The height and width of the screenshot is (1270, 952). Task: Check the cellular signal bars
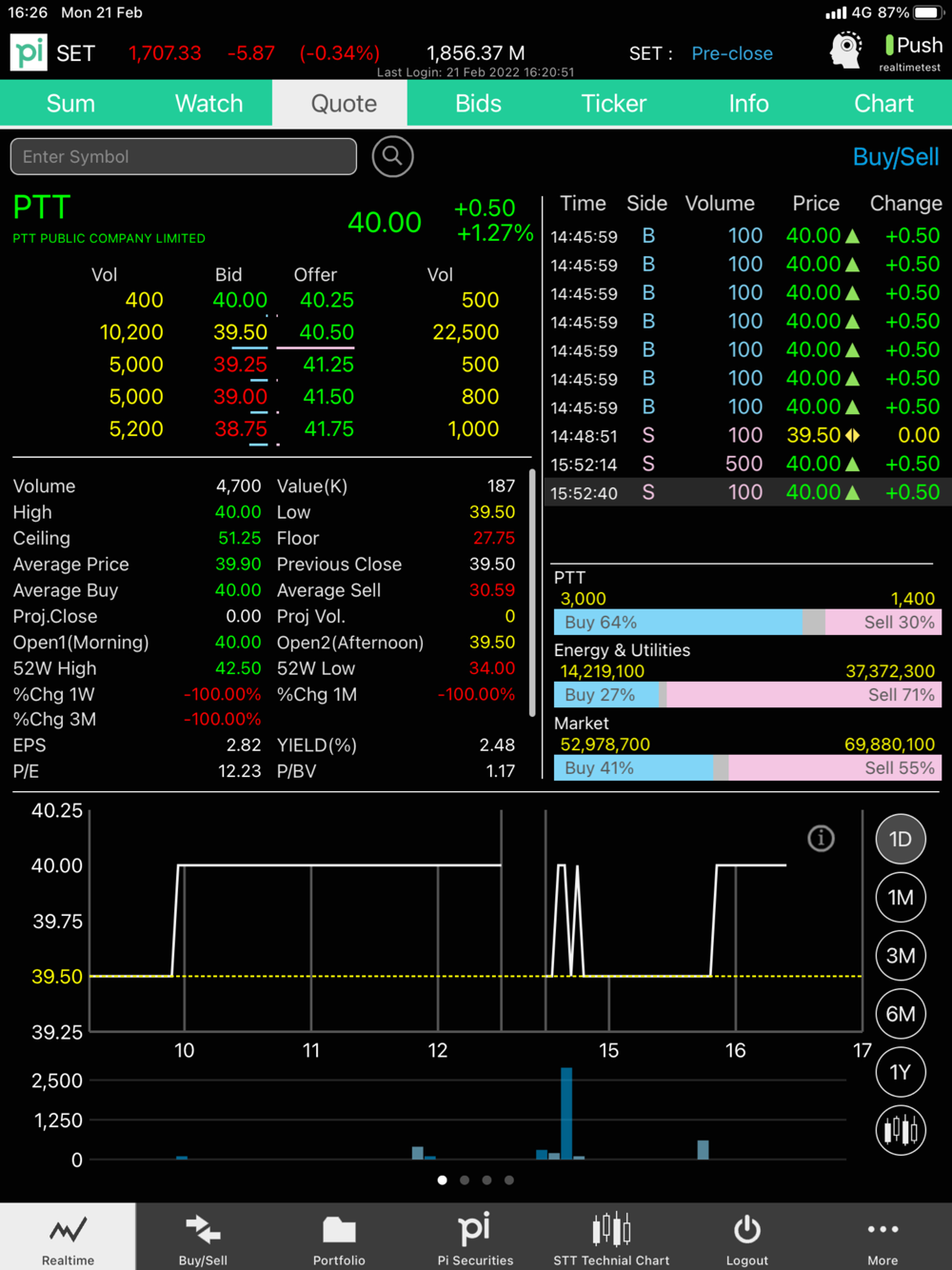pyautogui.click(x=836, y=13)
